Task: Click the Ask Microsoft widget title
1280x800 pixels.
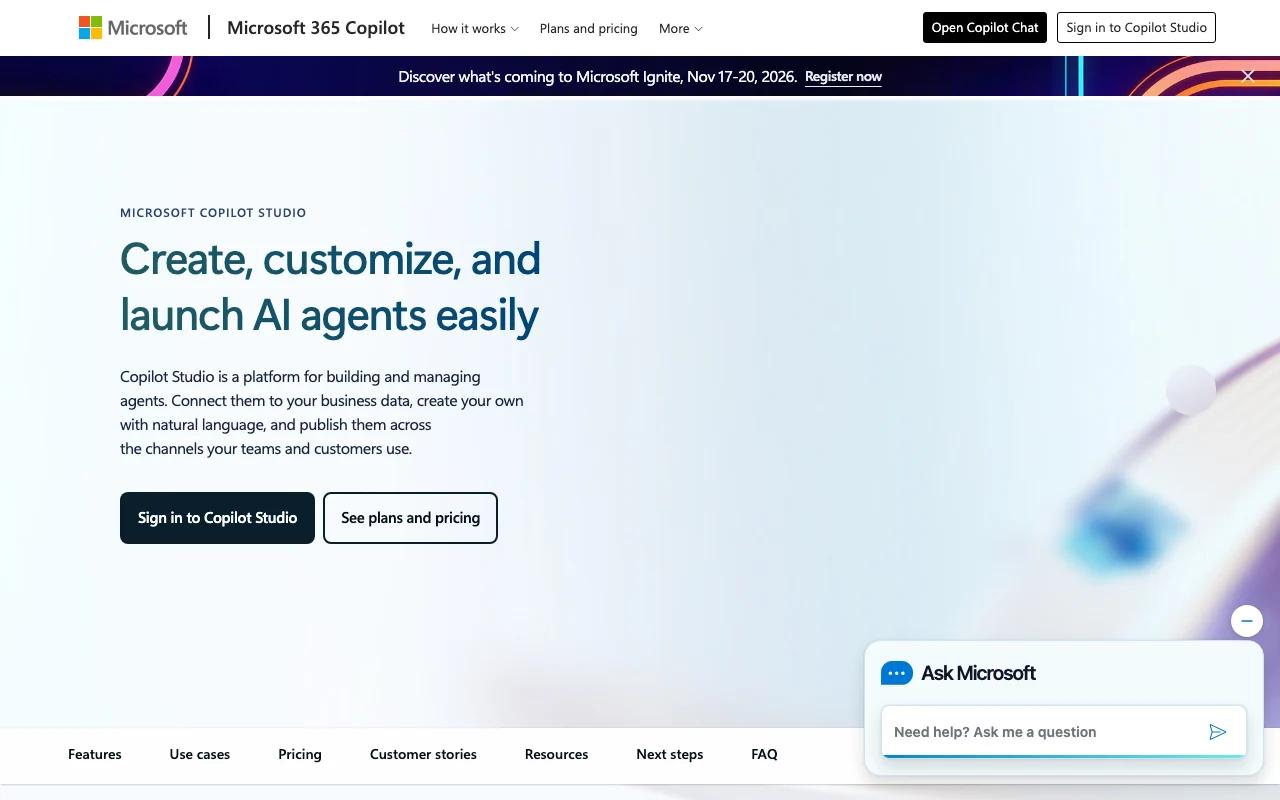Action: coord(978,673)
